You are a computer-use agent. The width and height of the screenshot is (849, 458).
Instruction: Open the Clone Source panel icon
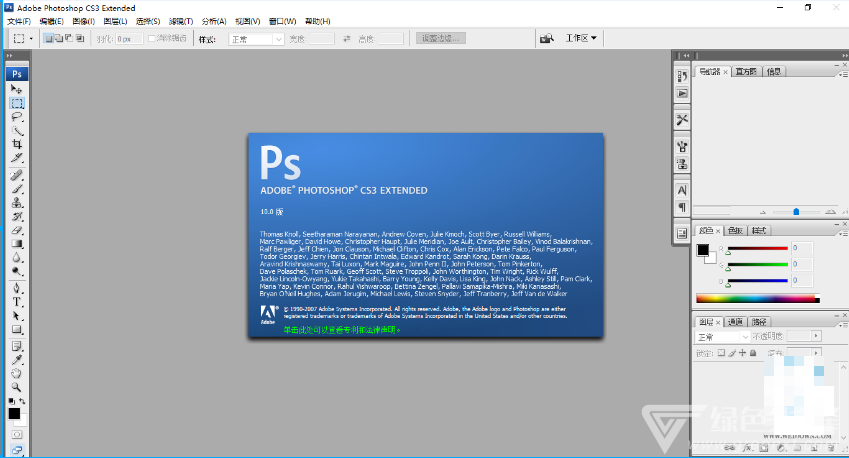click(682, 163)
